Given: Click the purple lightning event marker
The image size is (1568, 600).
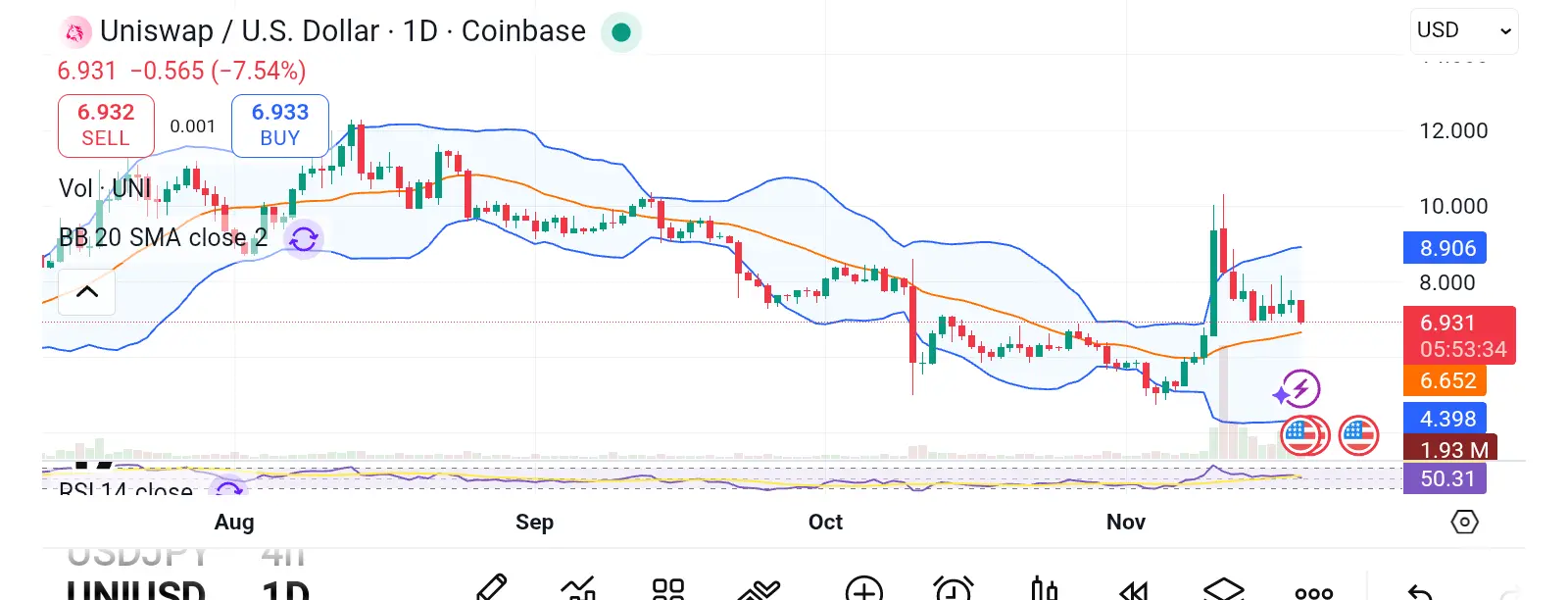Looking at the screenshot, I should pos(1299,389).
